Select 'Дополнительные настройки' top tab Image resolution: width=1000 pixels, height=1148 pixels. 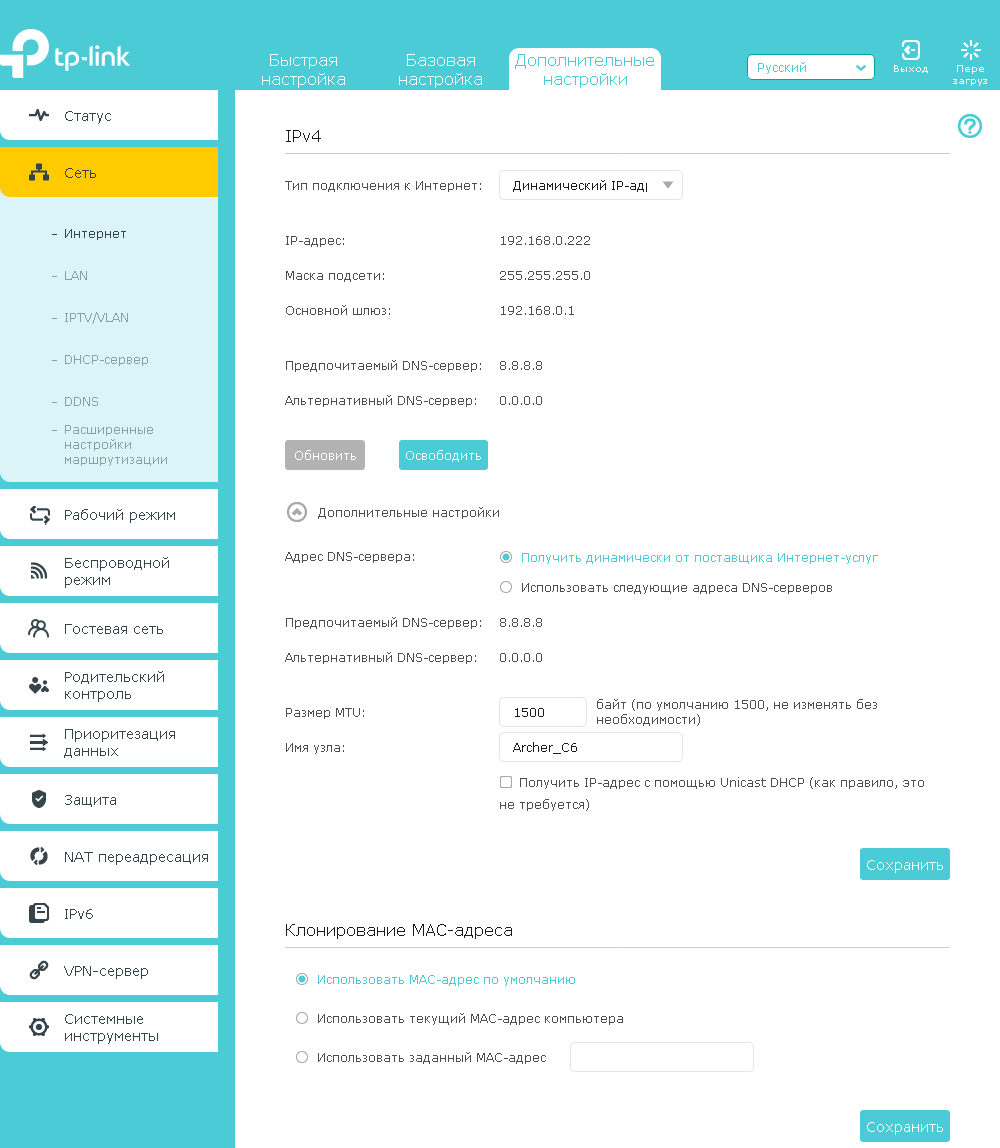point(585,70)
